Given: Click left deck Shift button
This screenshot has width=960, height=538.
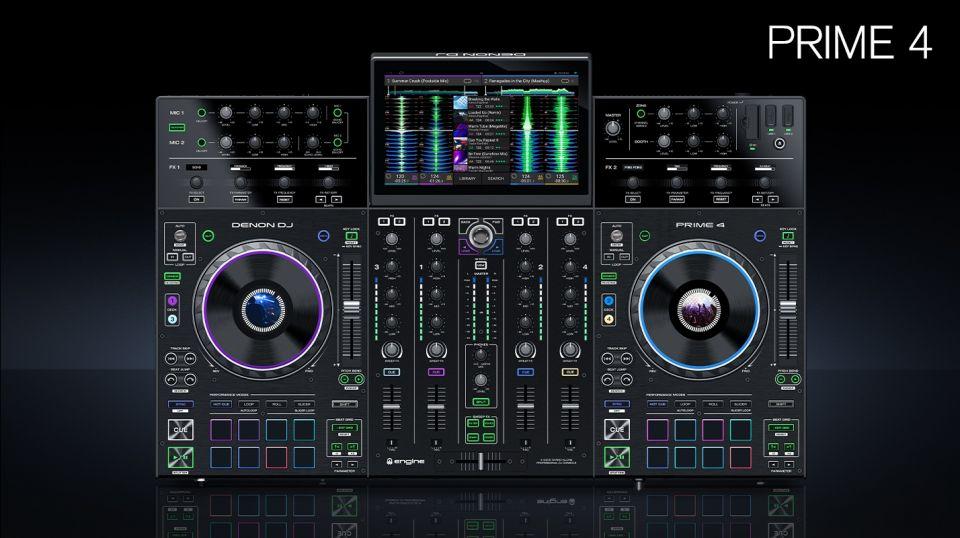Looking at the screenshot, I should (x=345, y=405).
